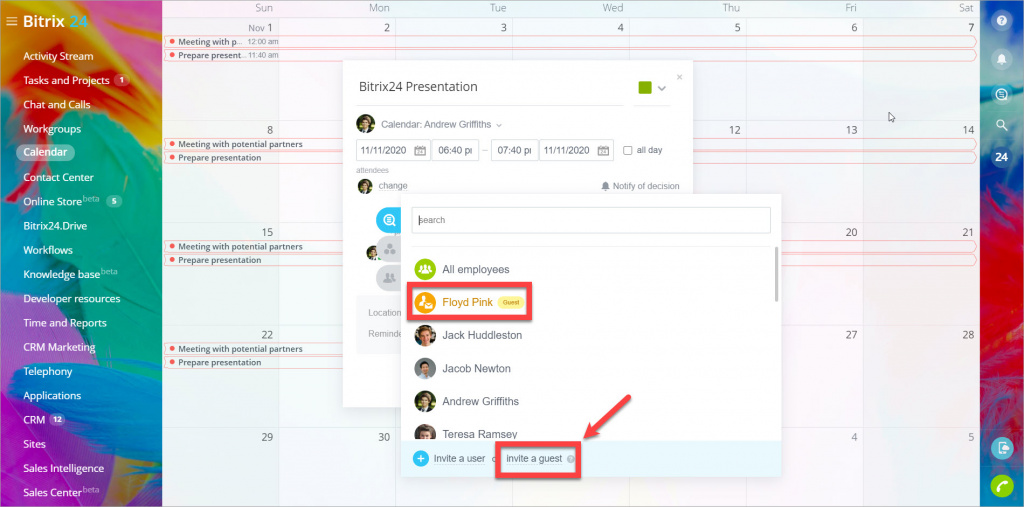Click Floyd Pink's orange guest avatar

coord(425,302)
